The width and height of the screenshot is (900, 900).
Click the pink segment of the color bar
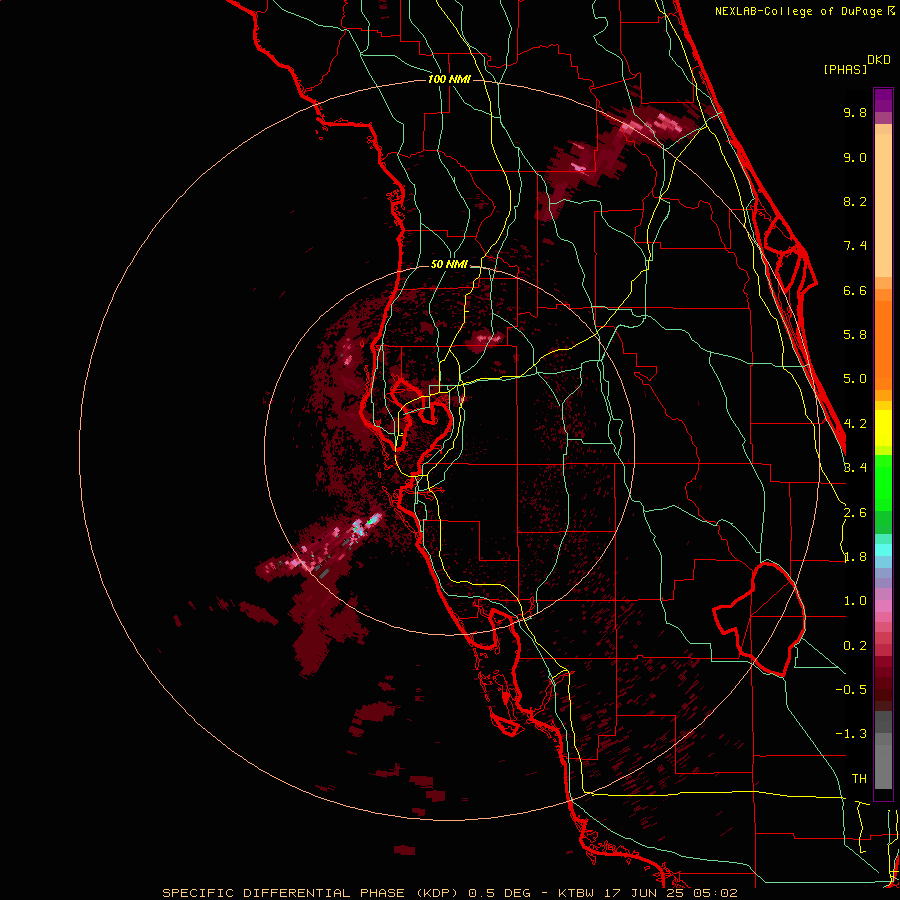pyautogui.click(x=883, y=606)
